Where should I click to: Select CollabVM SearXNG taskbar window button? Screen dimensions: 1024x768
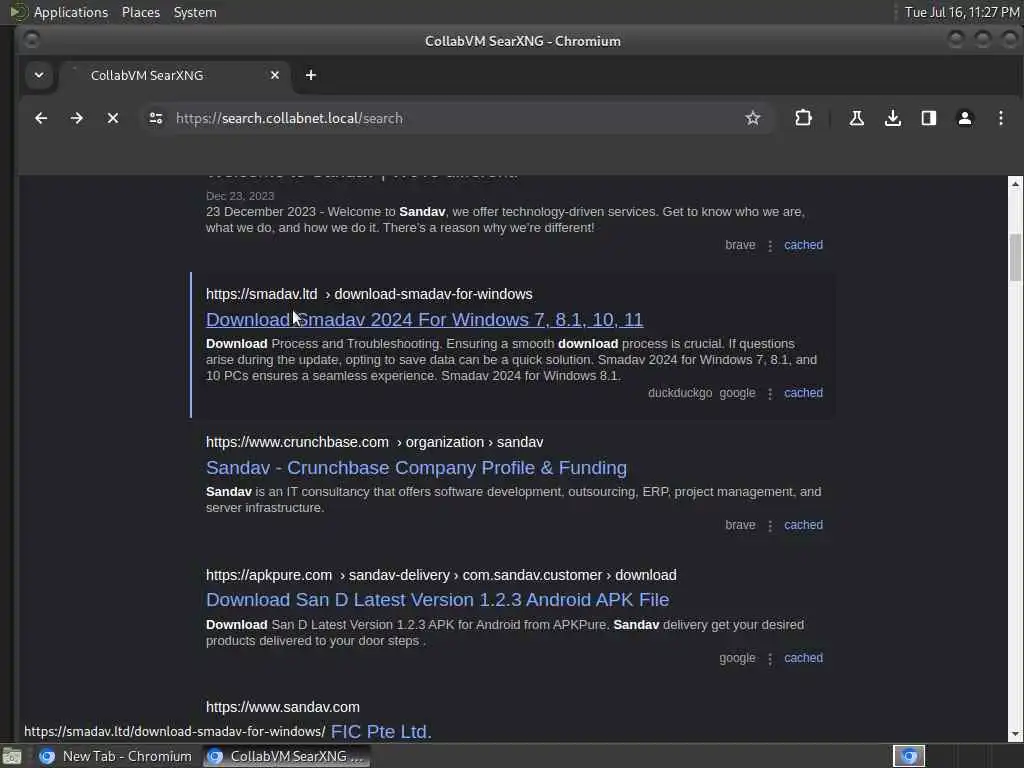[x=286, y=756]
